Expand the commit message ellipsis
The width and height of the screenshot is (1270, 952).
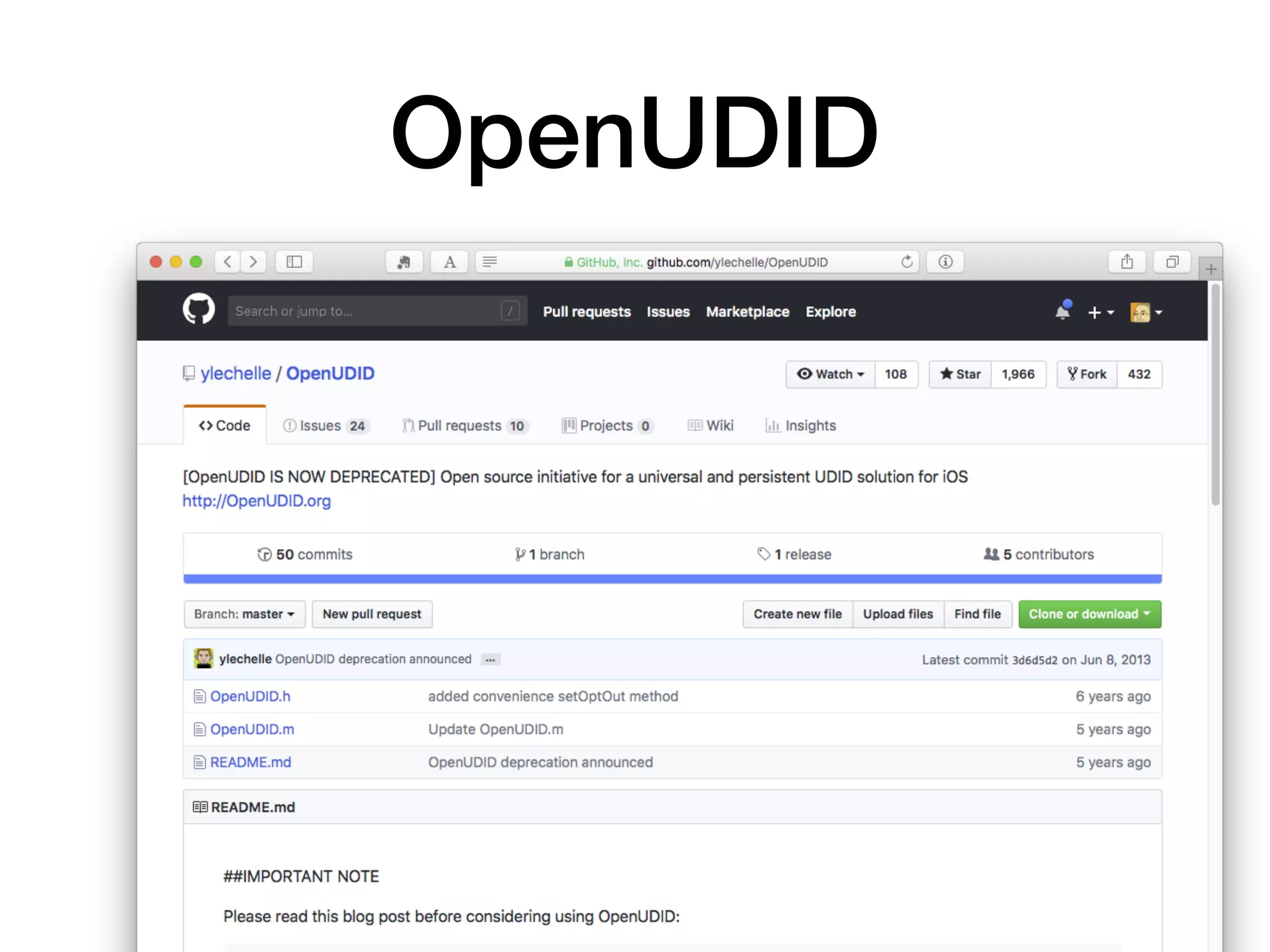point(491,659)
